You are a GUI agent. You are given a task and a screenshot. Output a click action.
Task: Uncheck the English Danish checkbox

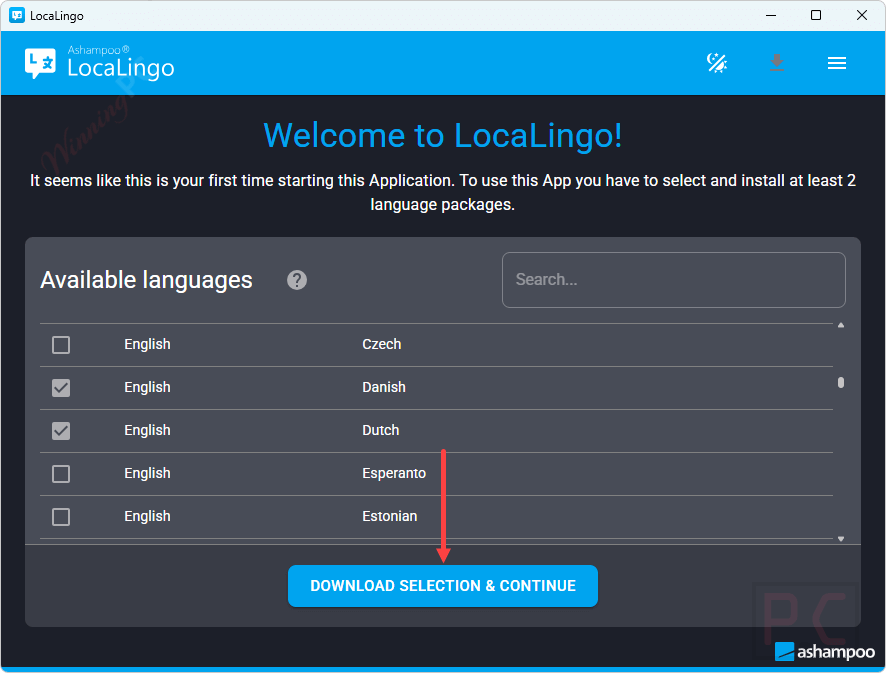pyautogui.click(x=61, y=388)
